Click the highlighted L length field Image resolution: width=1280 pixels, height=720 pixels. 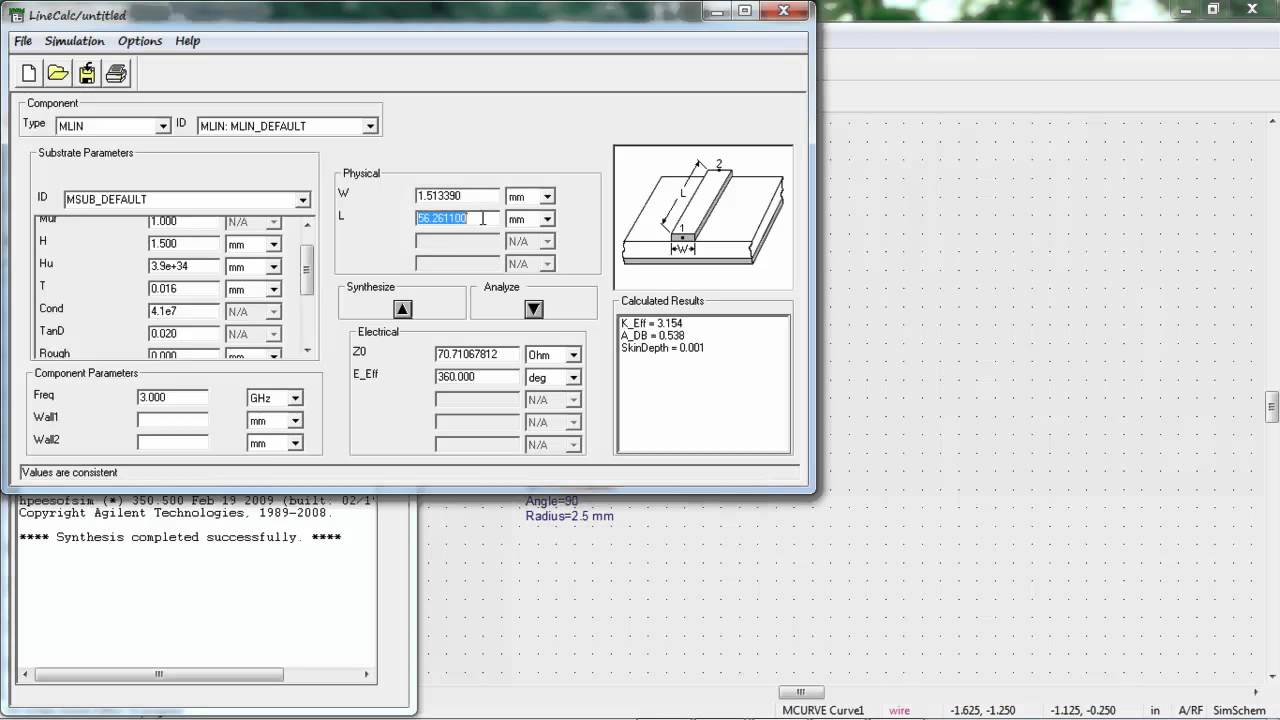tap(457, 218)
